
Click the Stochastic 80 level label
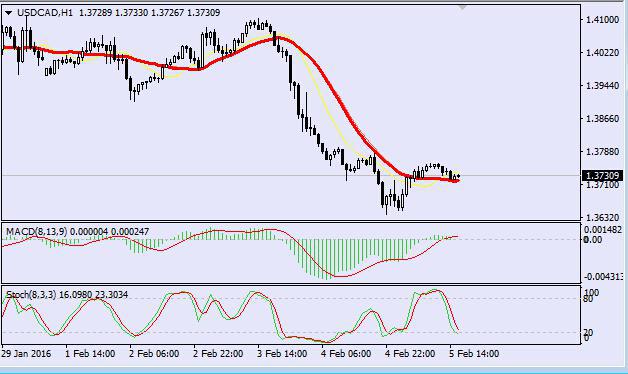point(588,299)
